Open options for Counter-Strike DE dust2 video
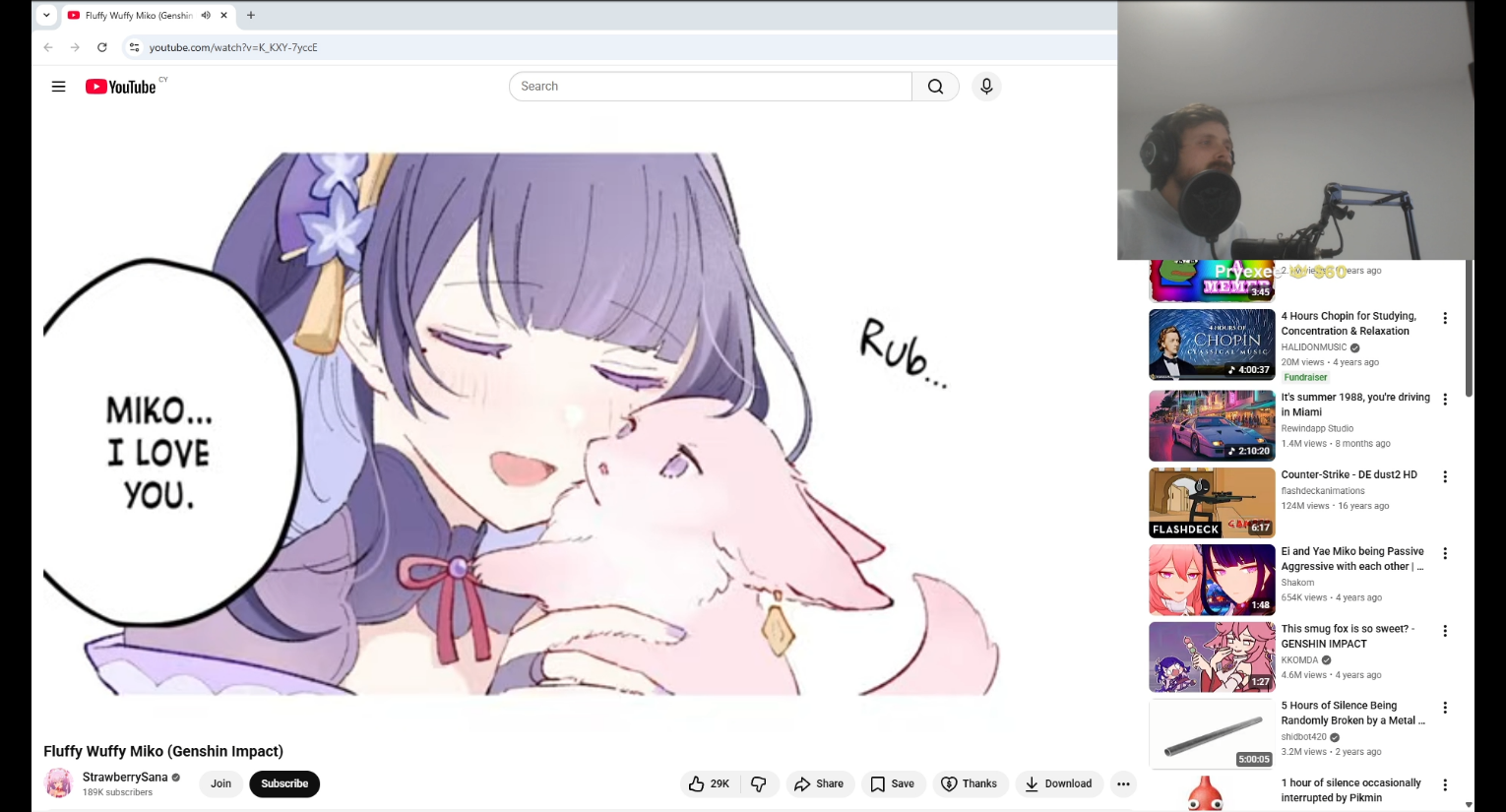 pos(1445,477)
